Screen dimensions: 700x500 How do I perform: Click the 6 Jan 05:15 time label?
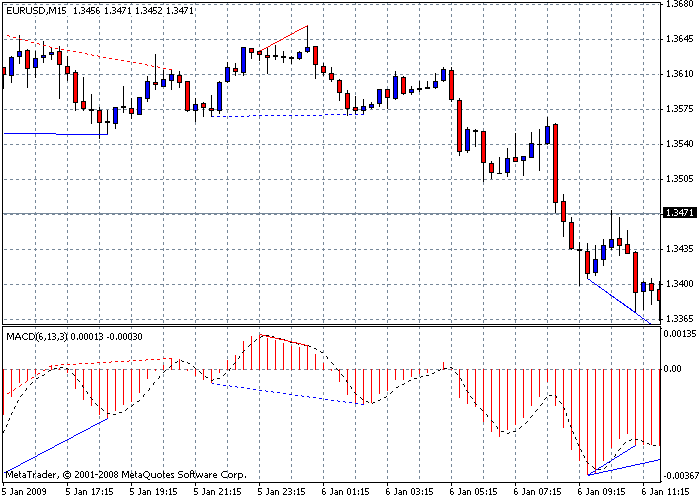(x=475, y=492)
